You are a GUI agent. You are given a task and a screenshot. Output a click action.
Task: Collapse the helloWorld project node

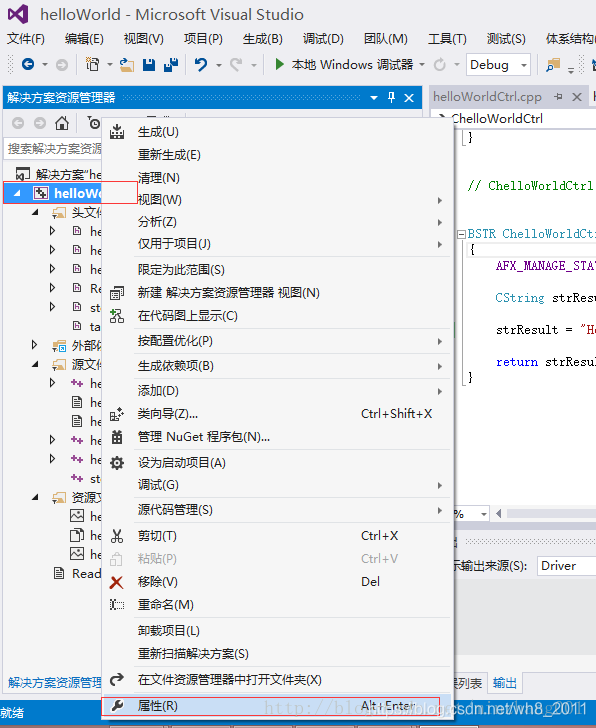coord(17,193)
